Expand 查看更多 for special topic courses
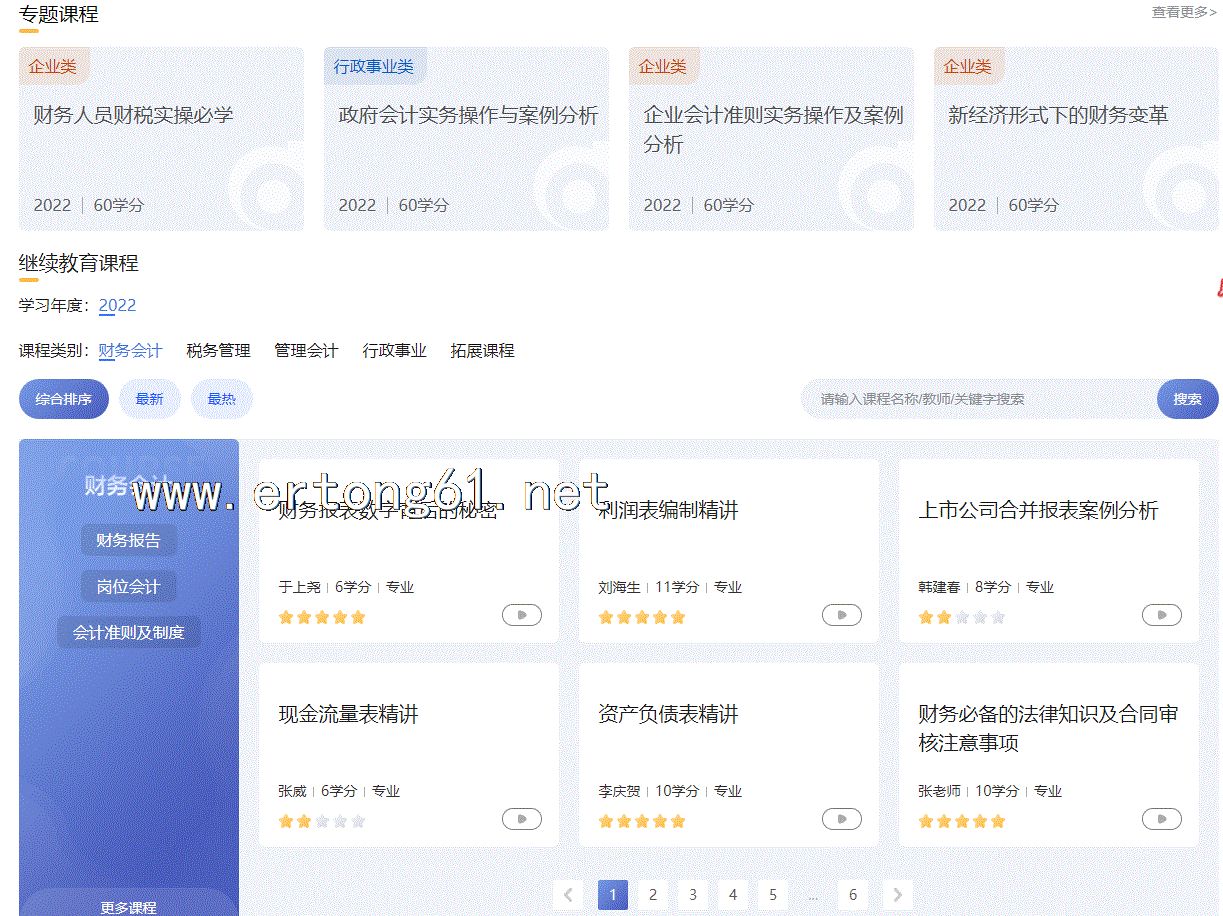Screen dimensions: 1223x916 point(1183,13)
